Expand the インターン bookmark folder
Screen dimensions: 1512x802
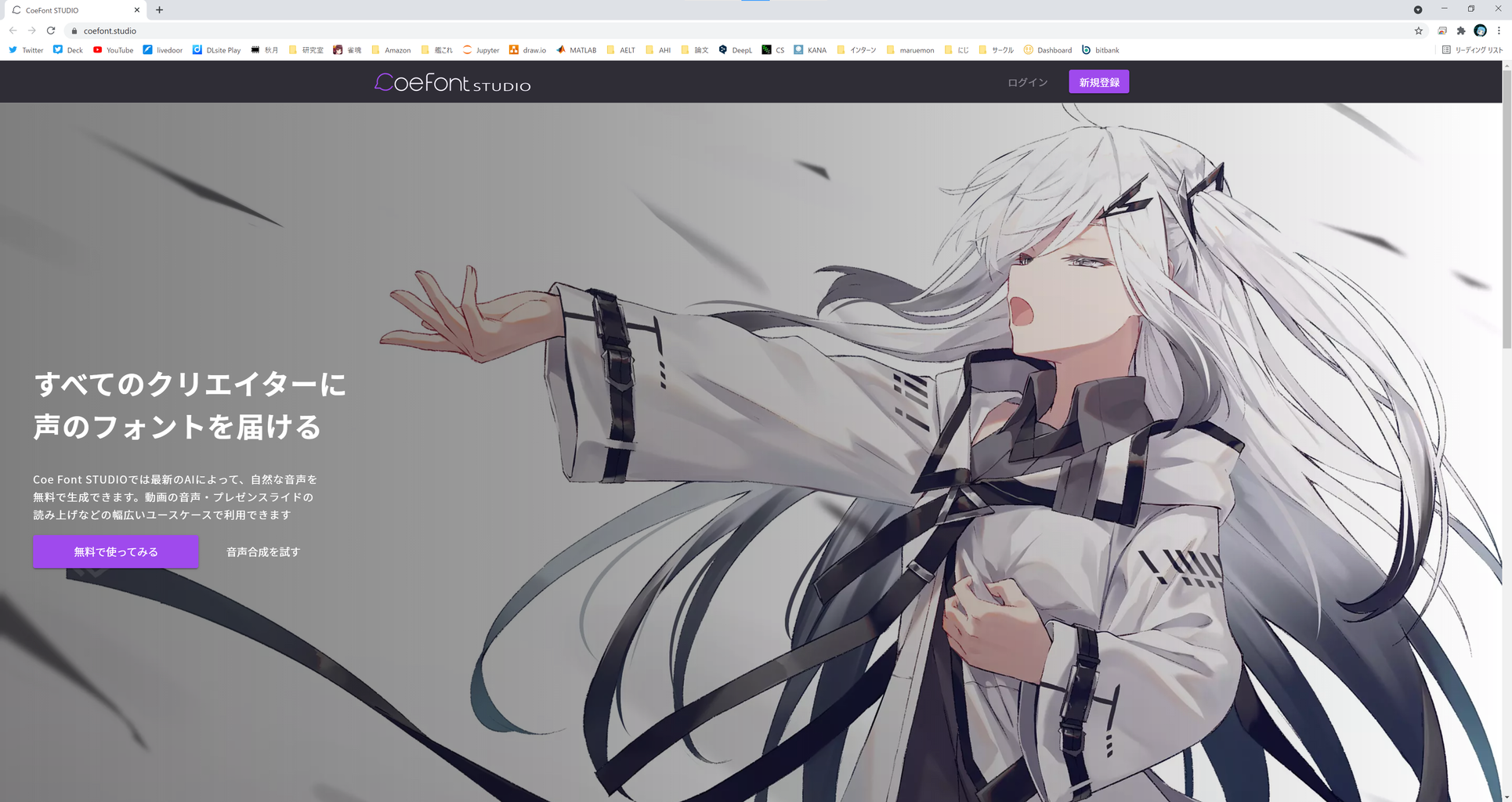856,50
